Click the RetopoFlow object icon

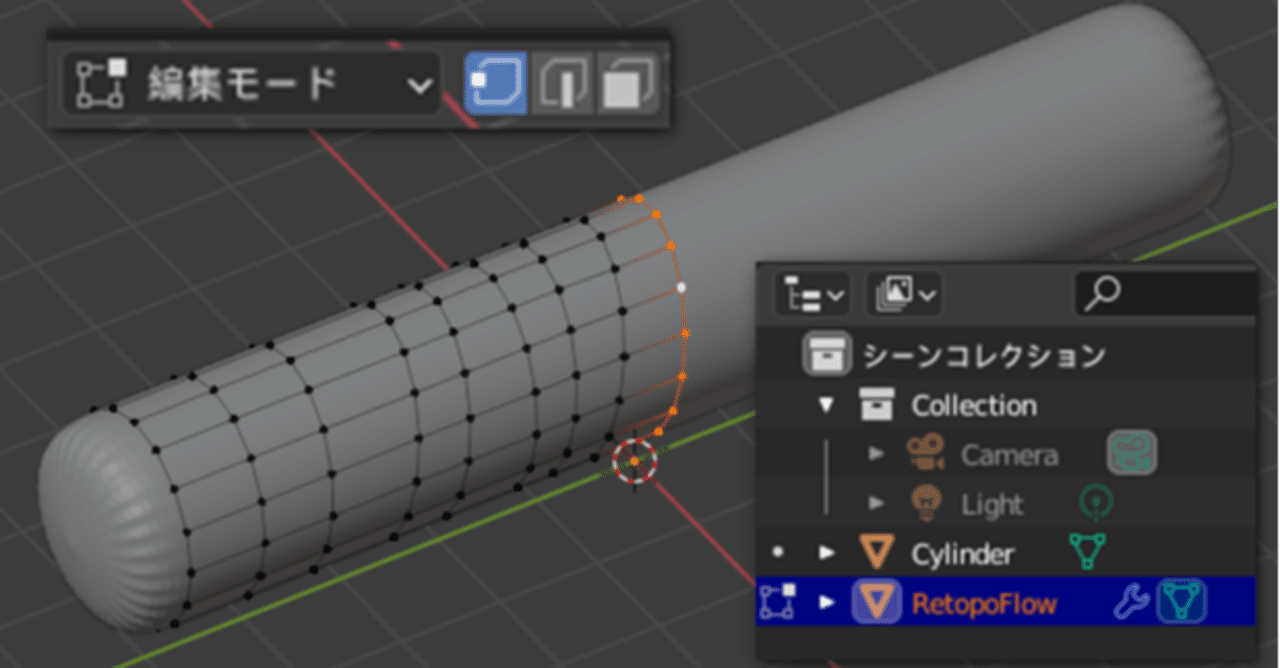(877, 601)
